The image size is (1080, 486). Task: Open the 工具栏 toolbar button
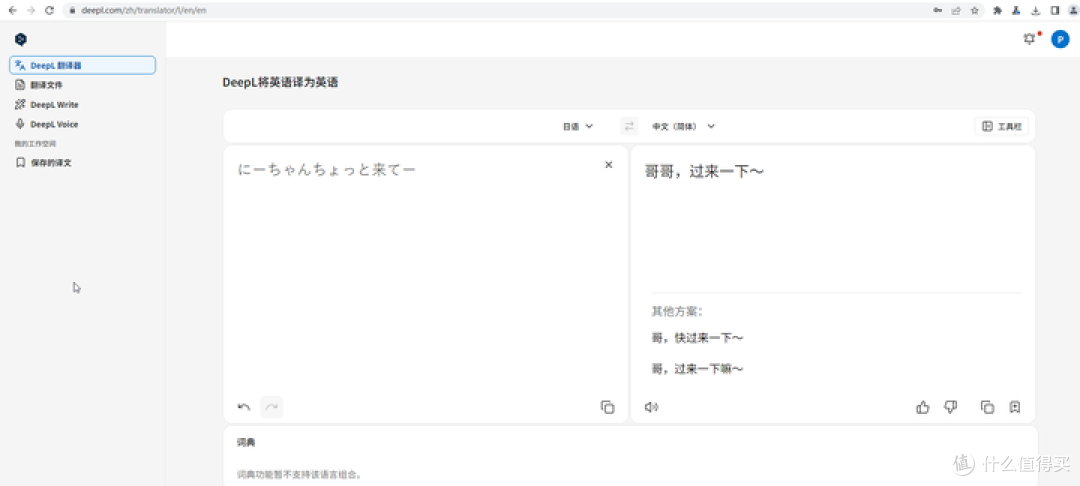click(1002, 127)
